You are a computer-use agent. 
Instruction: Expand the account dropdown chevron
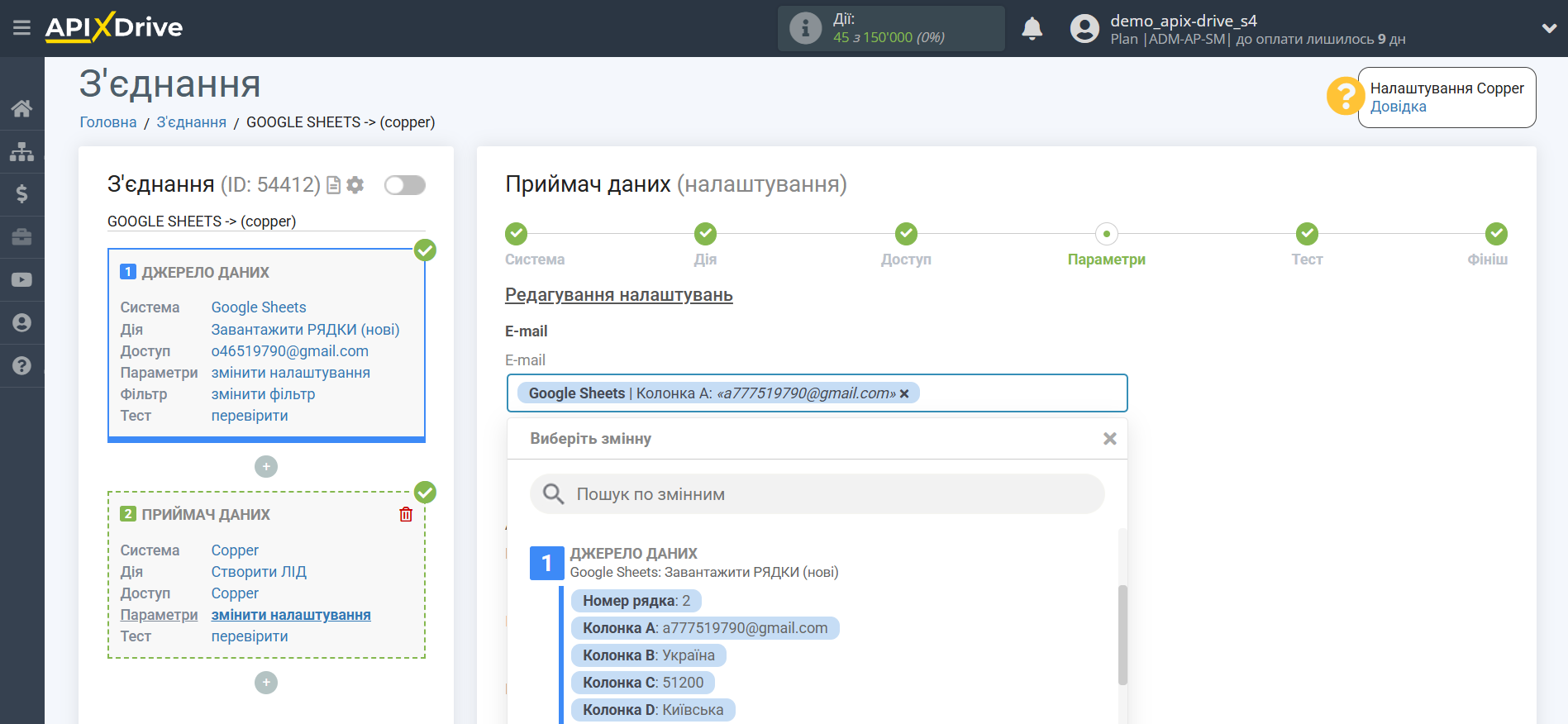pos(1549,28)
